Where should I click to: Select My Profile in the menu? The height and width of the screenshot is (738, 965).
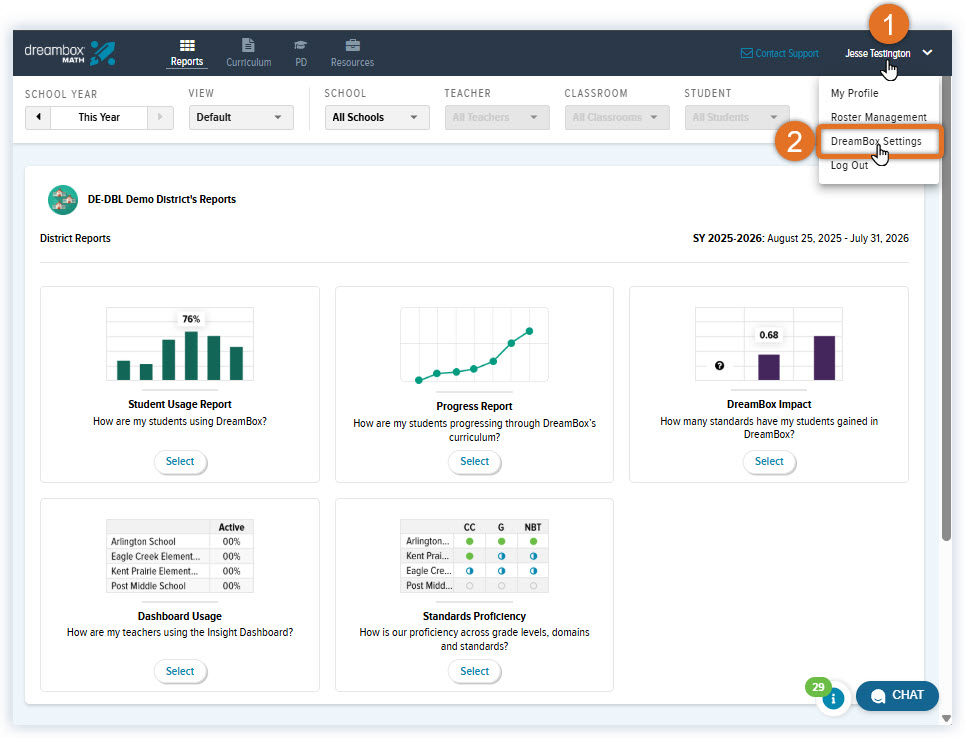point(854,93)
